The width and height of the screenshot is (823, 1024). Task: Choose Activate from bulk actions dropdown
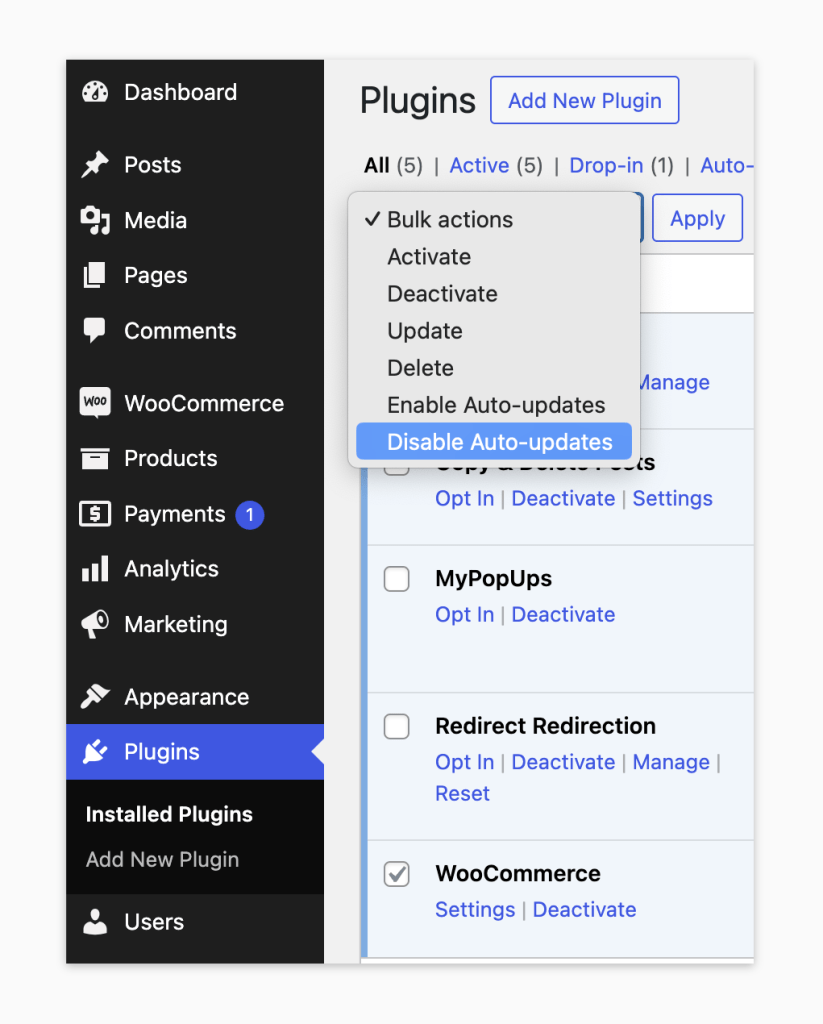pyautogui.click(x=494, y=257)
